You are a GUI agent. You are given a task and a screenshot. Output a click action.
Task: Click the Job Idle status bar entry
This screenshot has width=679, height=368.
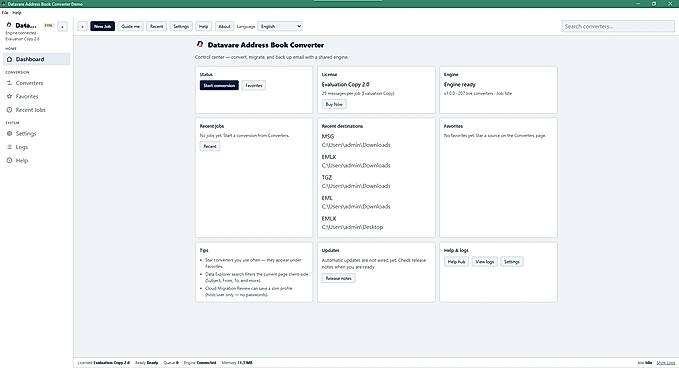click(x=645, y=363)
